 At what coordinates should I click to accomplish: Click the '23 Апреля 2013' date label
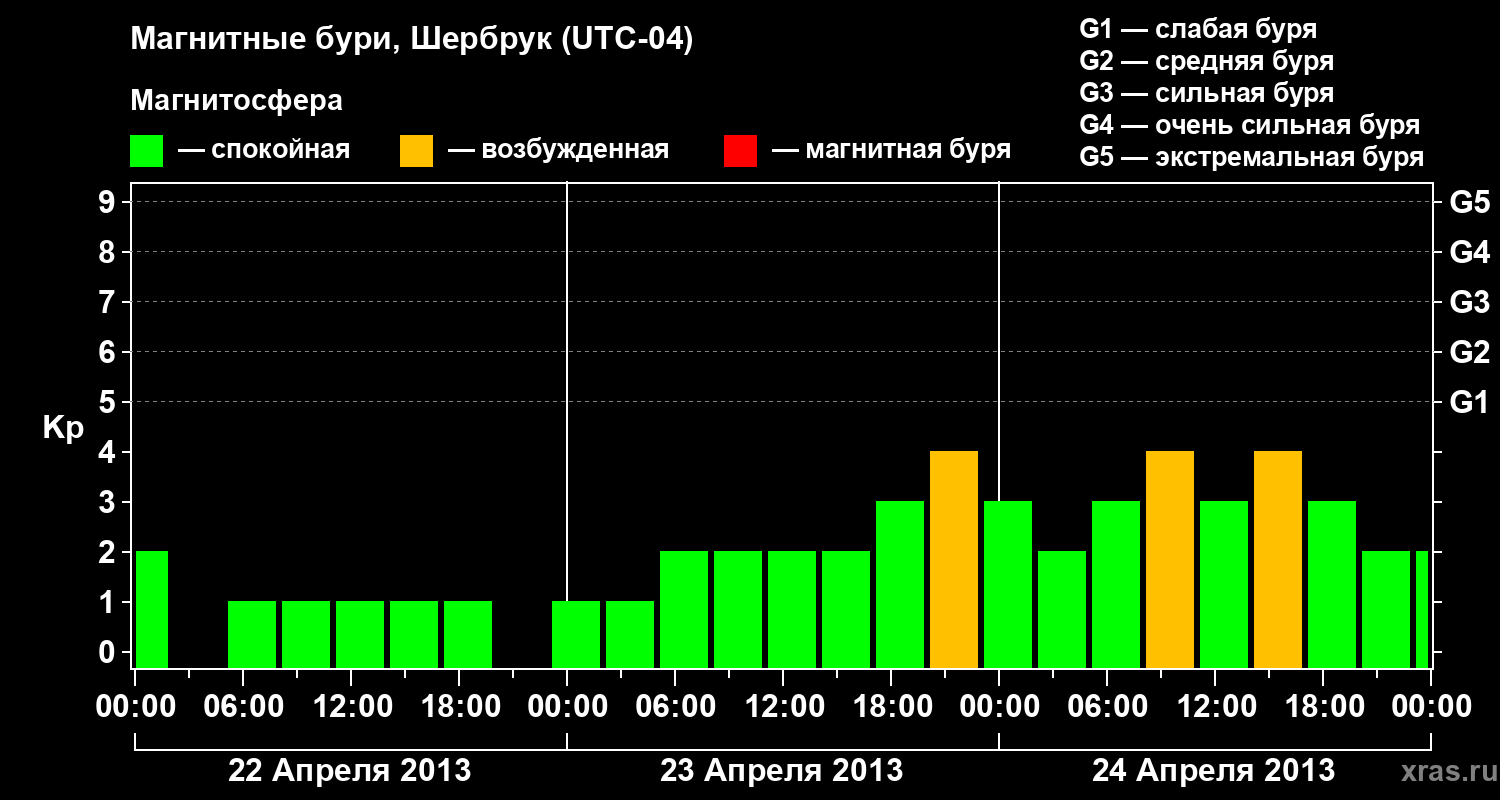[x=782, y=770]
